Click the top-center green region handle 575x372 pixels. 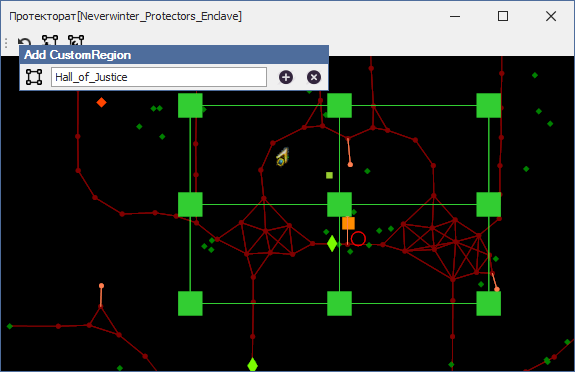340,106
